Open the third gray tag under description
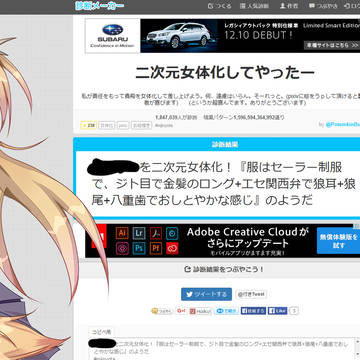Image resolution: width=360 pixels, height=360 pixels. 141,126
